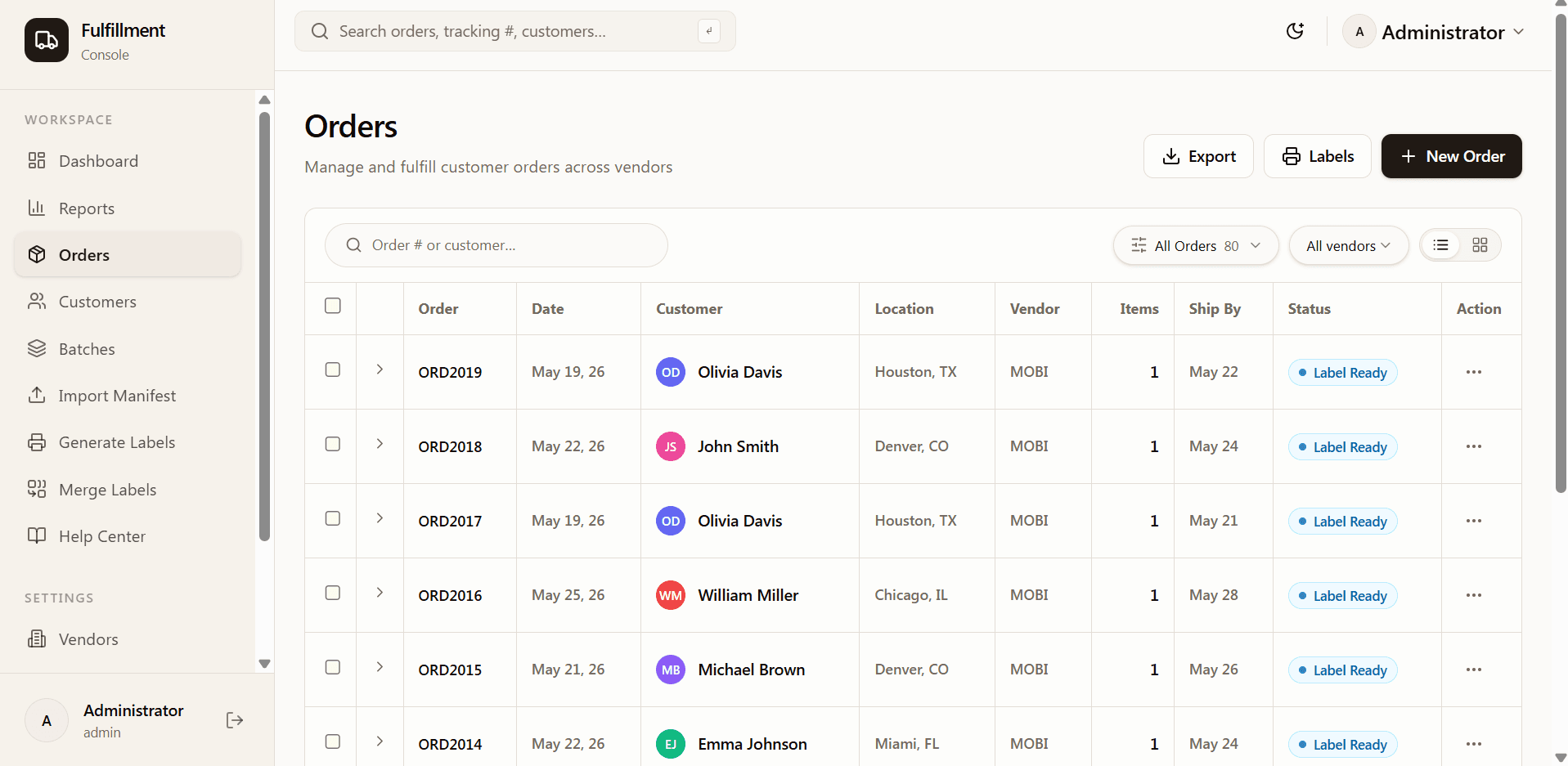Open actions menu for ORD2018
This screenshot has height=766, width=1568.
pos(1474,446)
